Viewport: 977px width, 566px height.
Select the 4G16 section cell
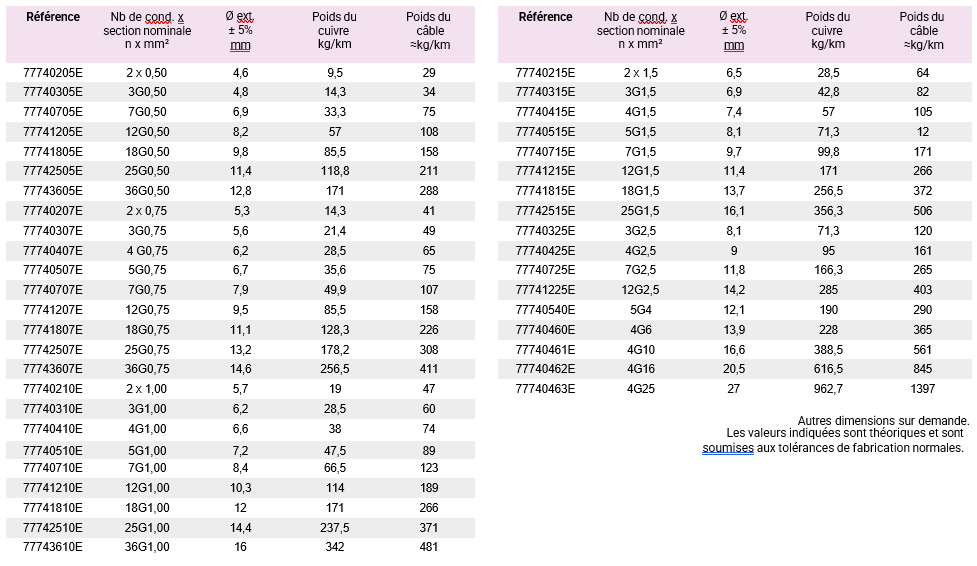pyautogui.click(x=641, y=368)
